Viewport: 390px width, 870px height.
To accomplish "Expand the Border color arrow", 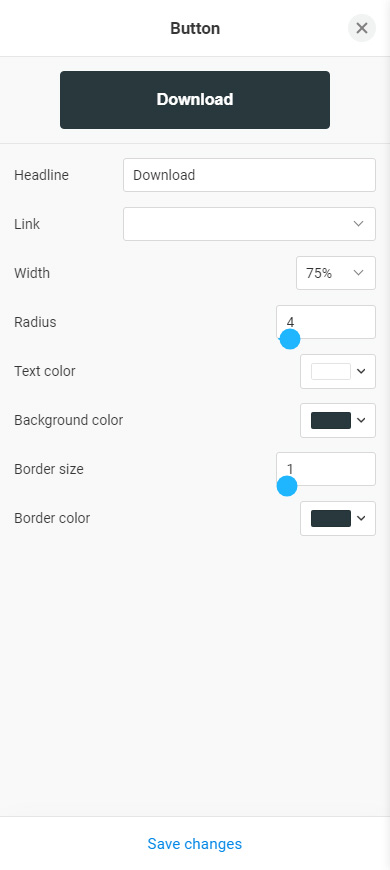I will (x=361, y=518).
